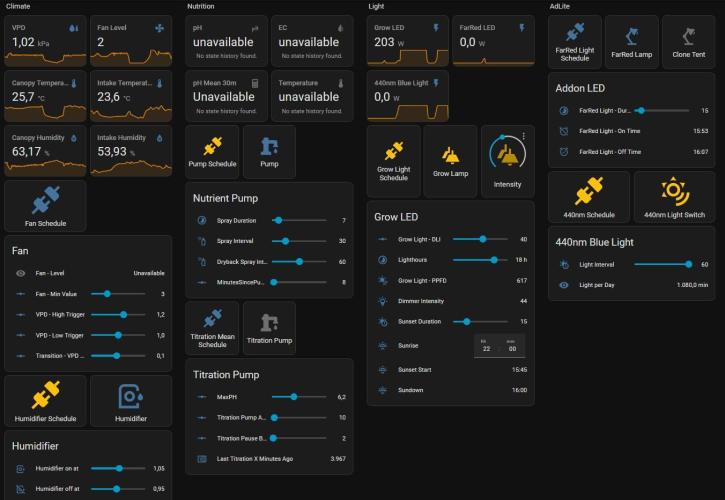Image resolution: width=725 pixels, height=500 pixels.
Task: Adjust the Sunset Duration slider
Action: [480, 321]
